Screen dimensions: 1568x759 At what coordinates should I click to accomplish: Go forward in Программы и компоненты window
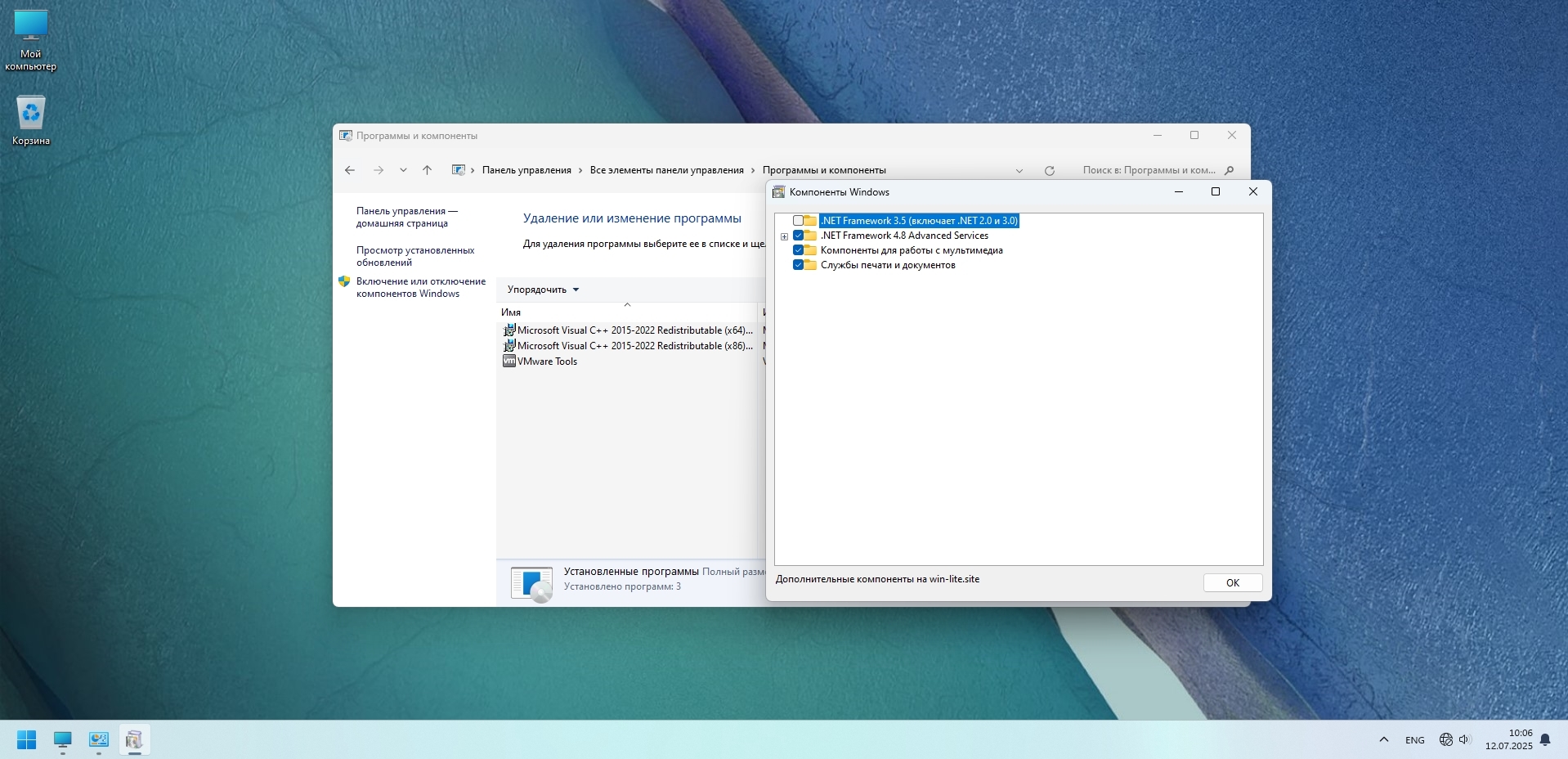click(378, 170)
